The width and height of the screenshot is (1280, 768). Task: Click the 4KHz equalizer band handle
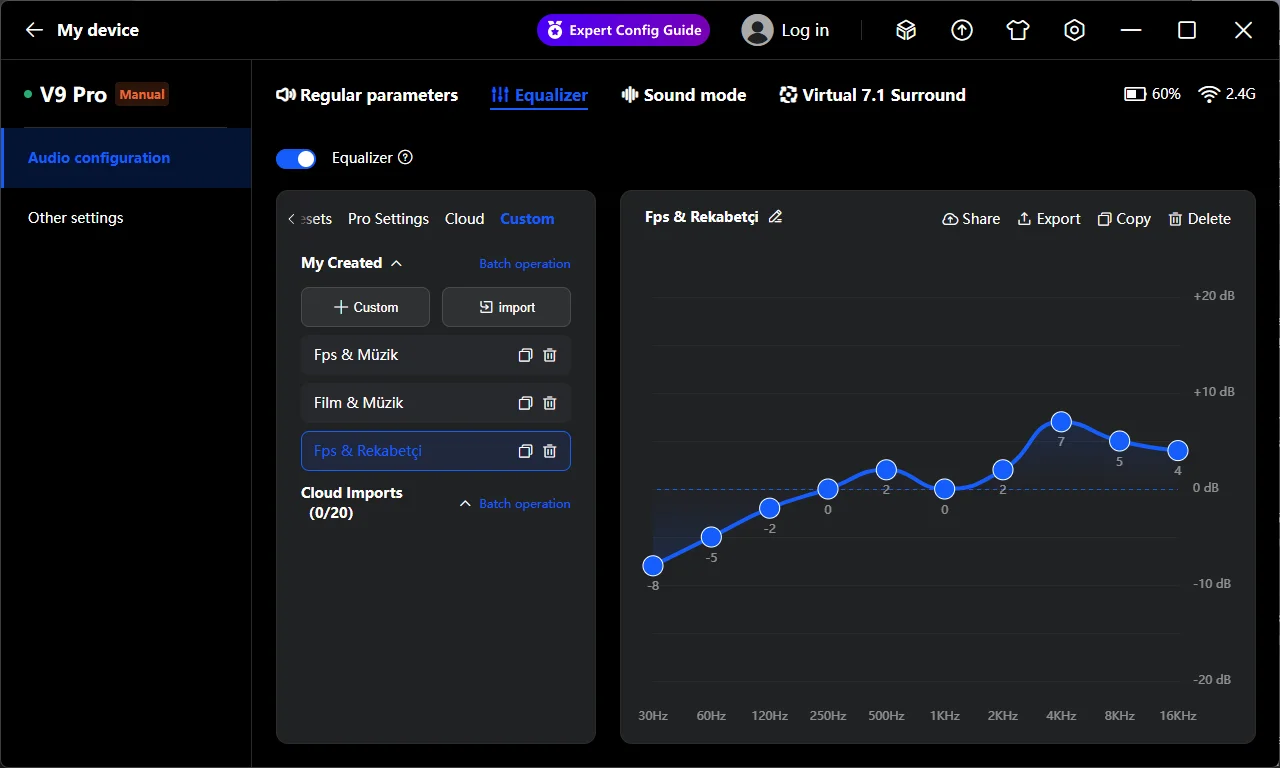[x=1061, y=422]
